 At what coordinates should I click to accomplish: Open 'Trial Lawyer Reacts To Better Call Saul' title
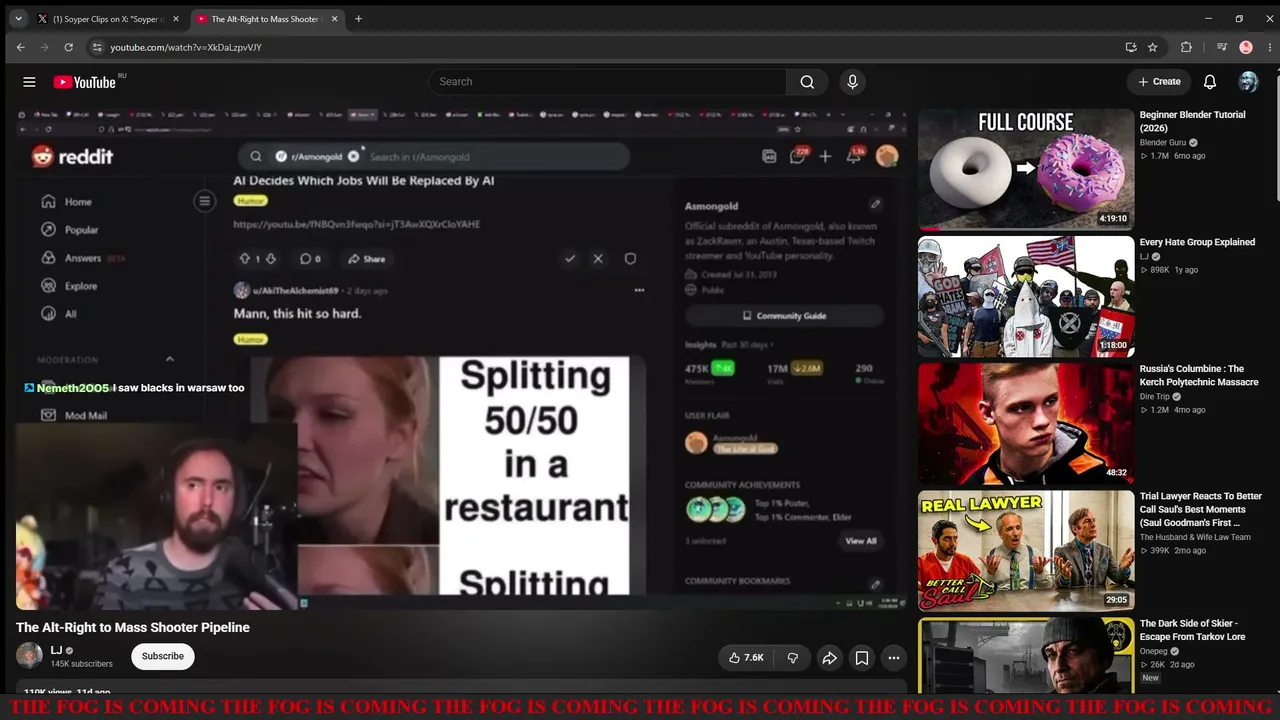click(1201, 509)
